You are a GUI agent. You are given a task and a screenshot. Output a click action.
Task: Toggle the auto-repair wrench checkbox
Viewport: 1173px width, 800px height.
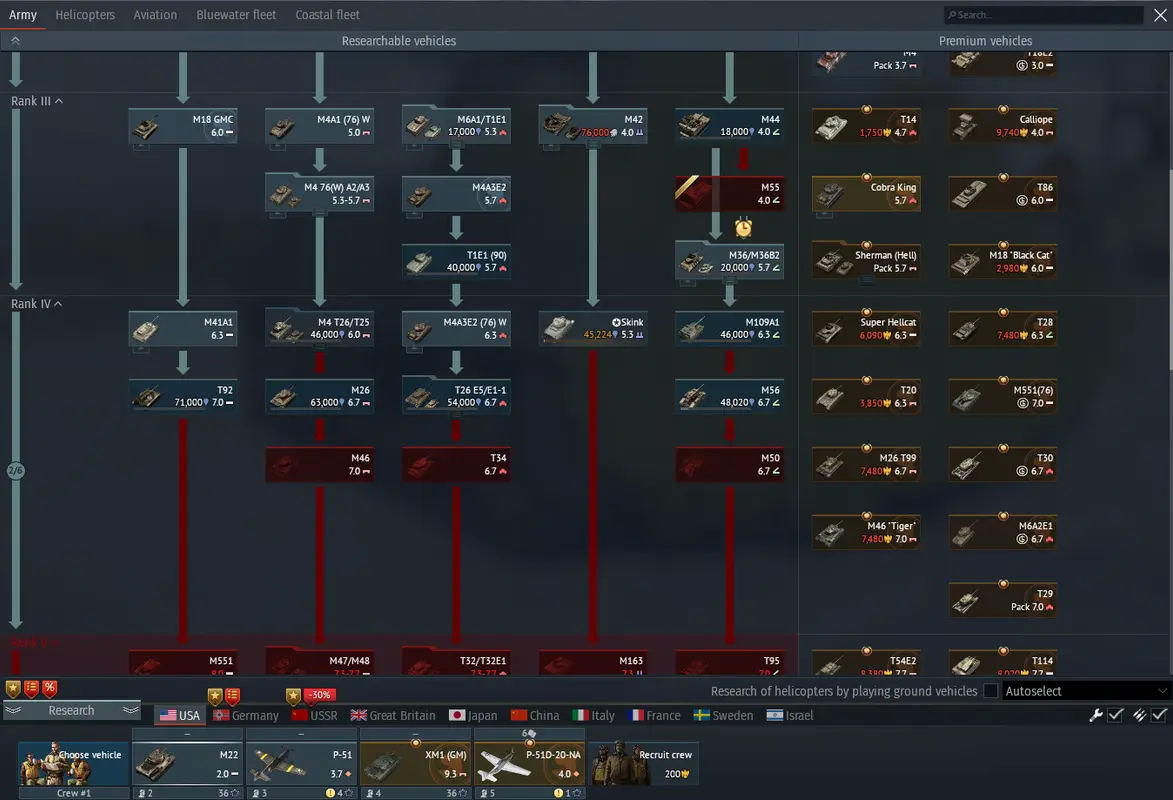click(x=1114, y=715)
